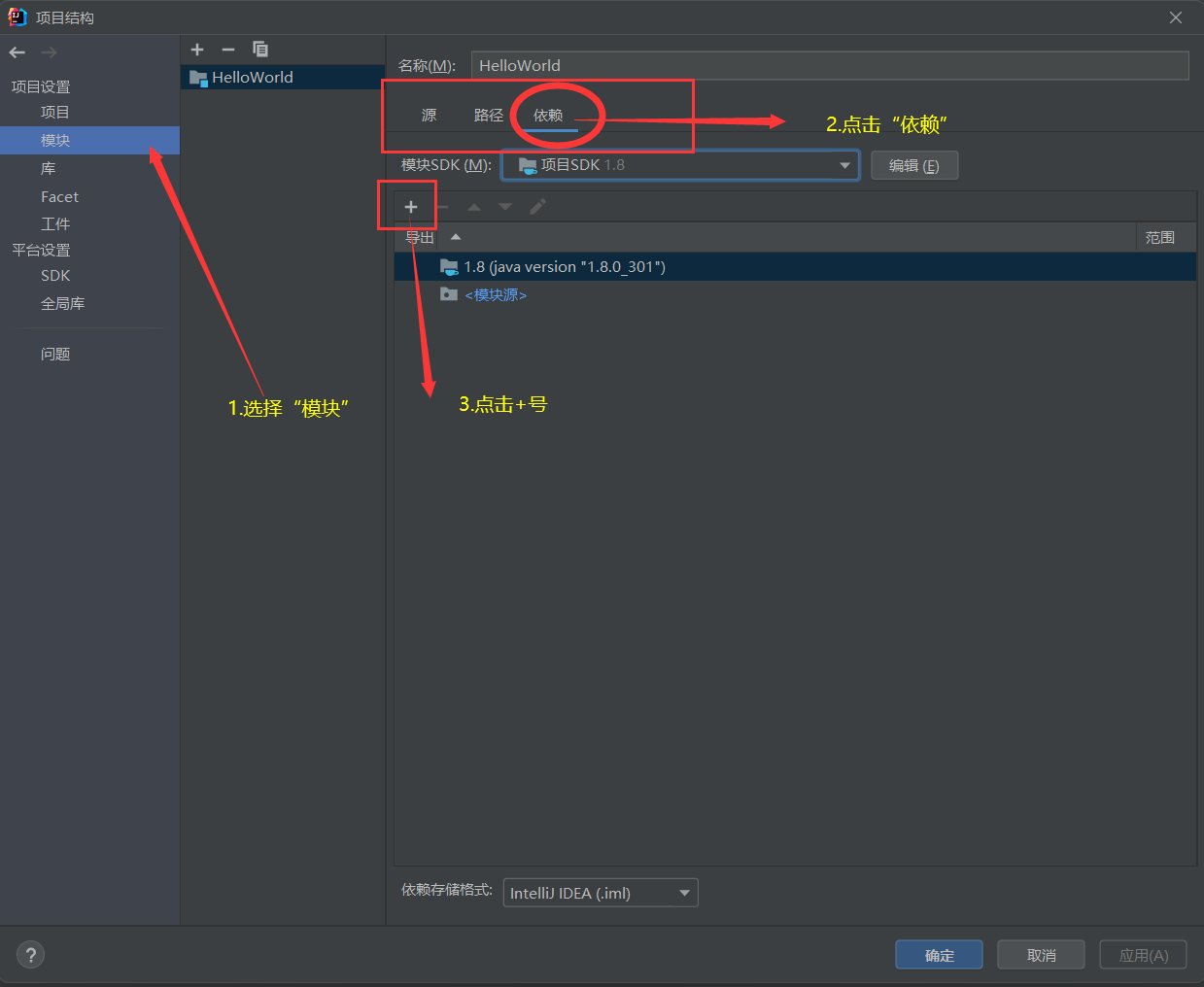1204x987 pixels.
Task: Close the Project Structure dialog
Action: click(x=1176, y=17)
